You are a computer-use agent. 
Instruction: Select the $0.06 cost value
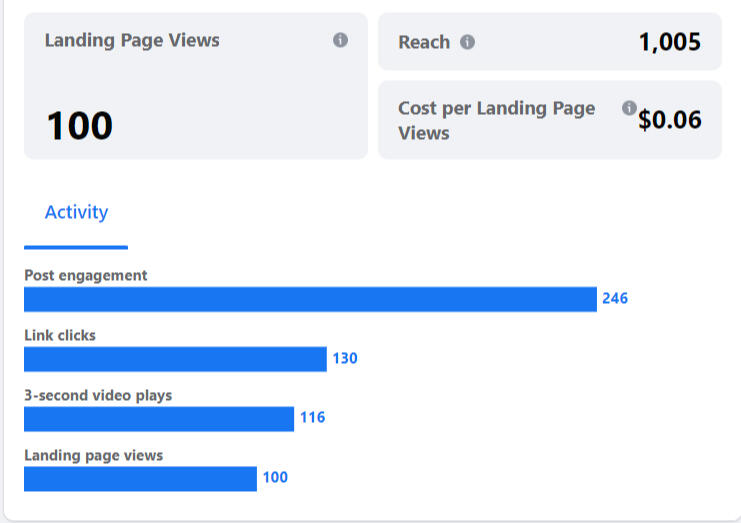coord(670,120)
